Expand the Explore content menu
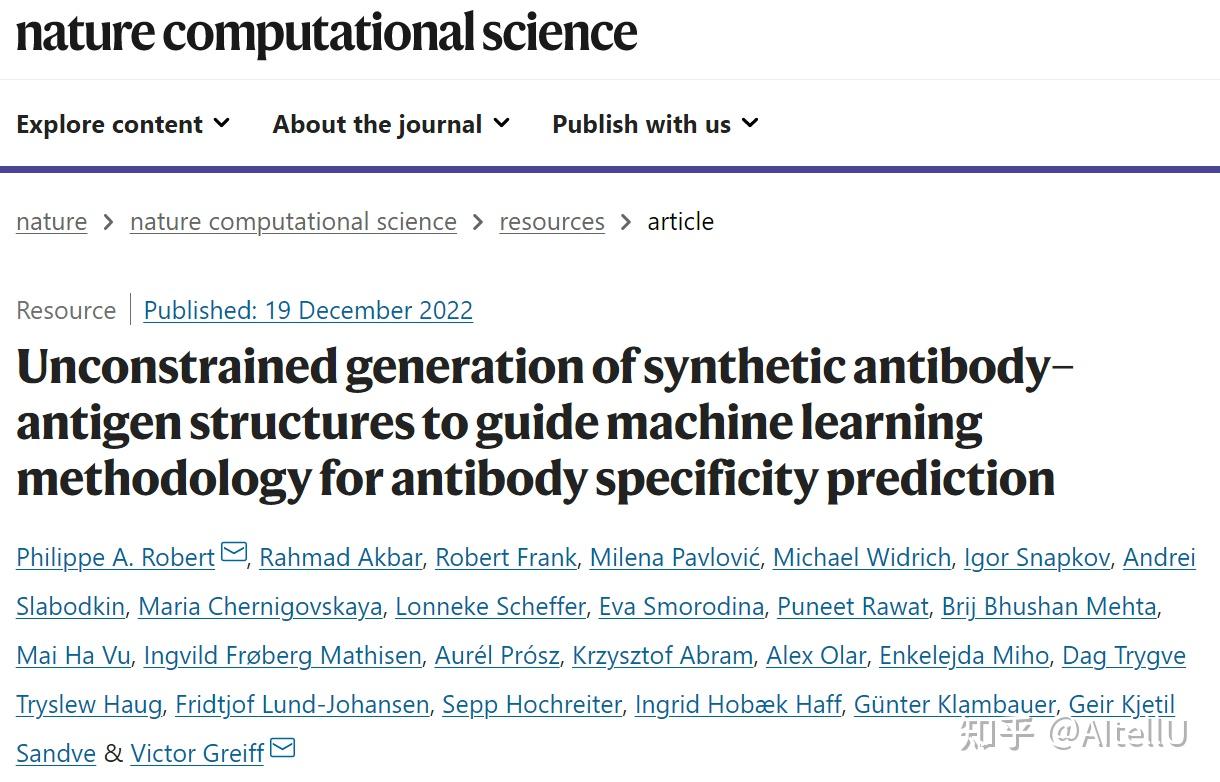Viewport: 1220px width, 782px height. click(x=123, y=124)
